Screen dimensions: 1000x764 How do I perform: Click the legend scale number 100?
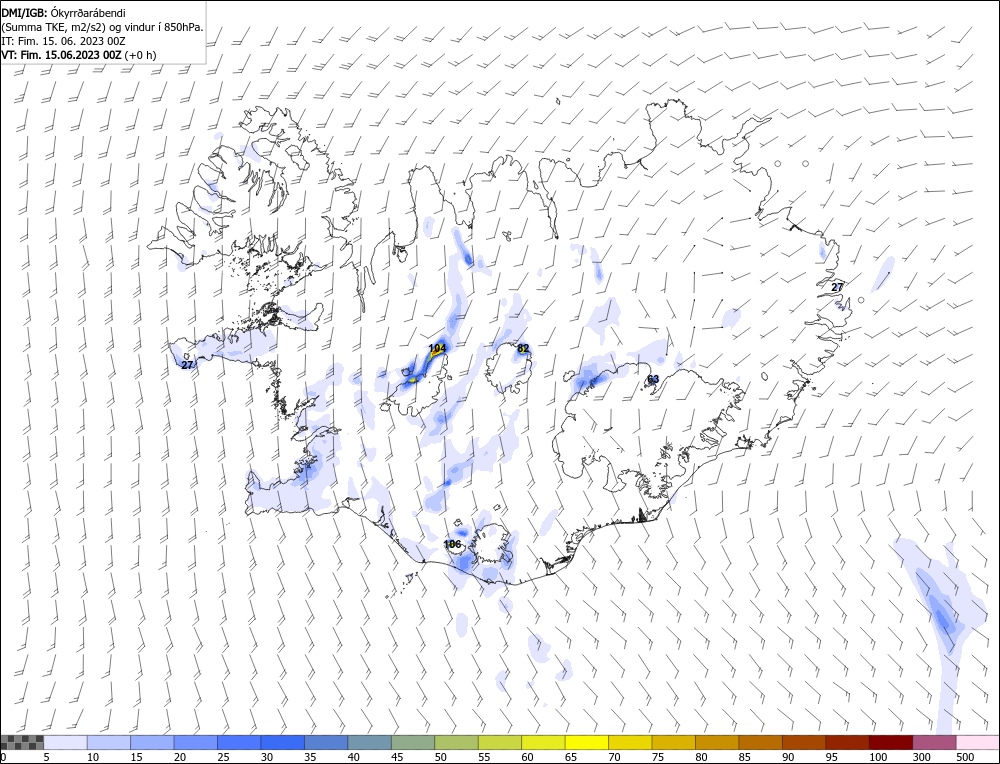[x=878, y=757]
